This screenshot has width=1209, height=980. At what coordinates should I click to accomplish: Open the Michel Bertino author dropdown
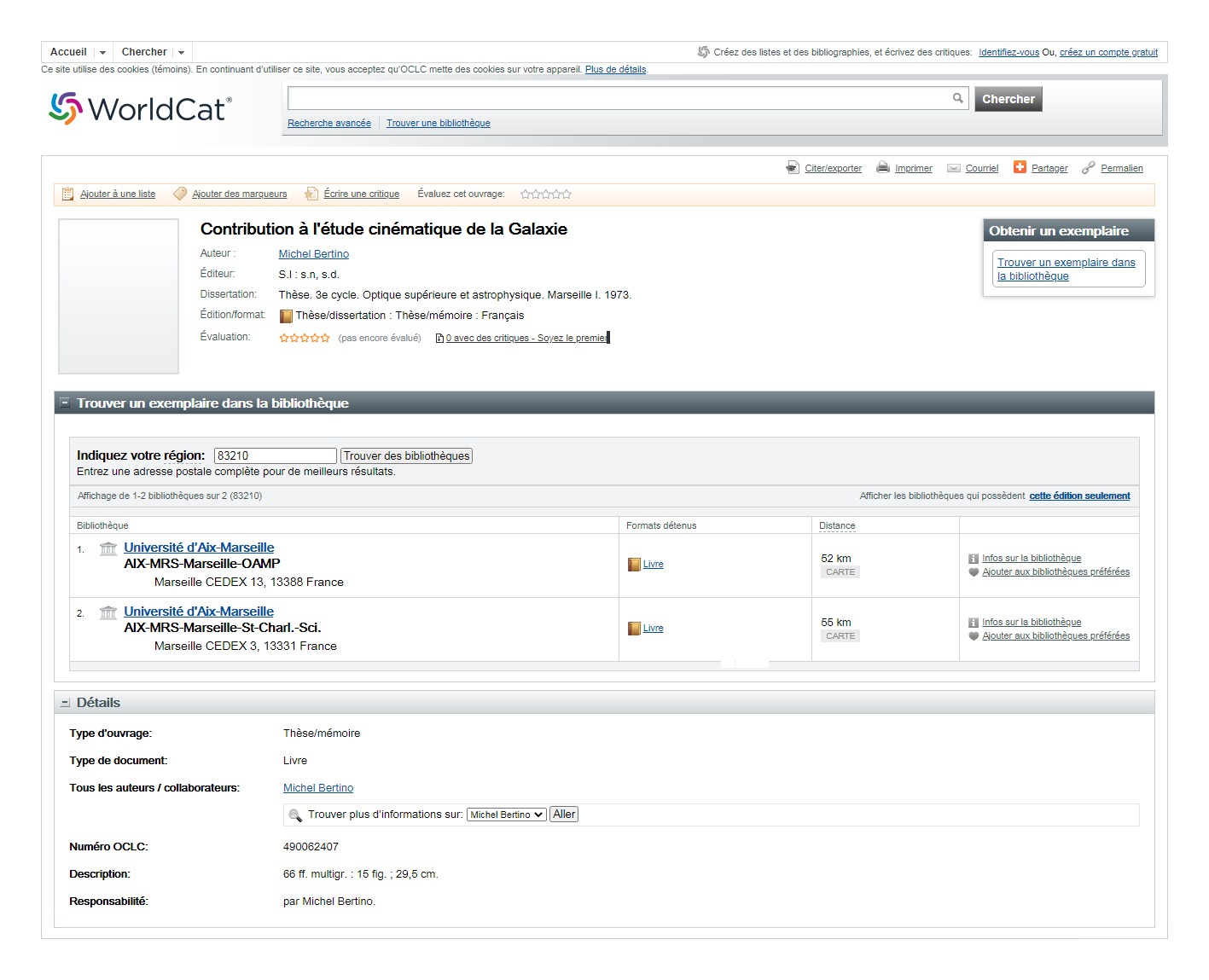(x=507, y=815)
